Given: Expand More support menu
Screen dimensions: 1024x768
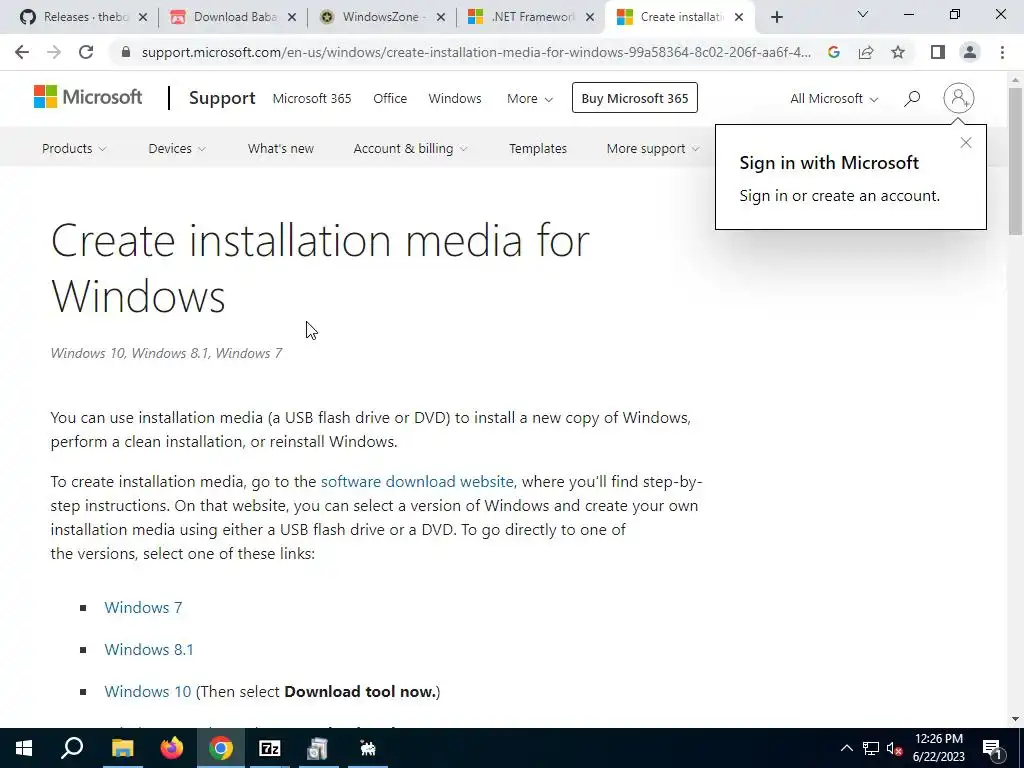Looking at the screenshot, I should tap(652, 148).
